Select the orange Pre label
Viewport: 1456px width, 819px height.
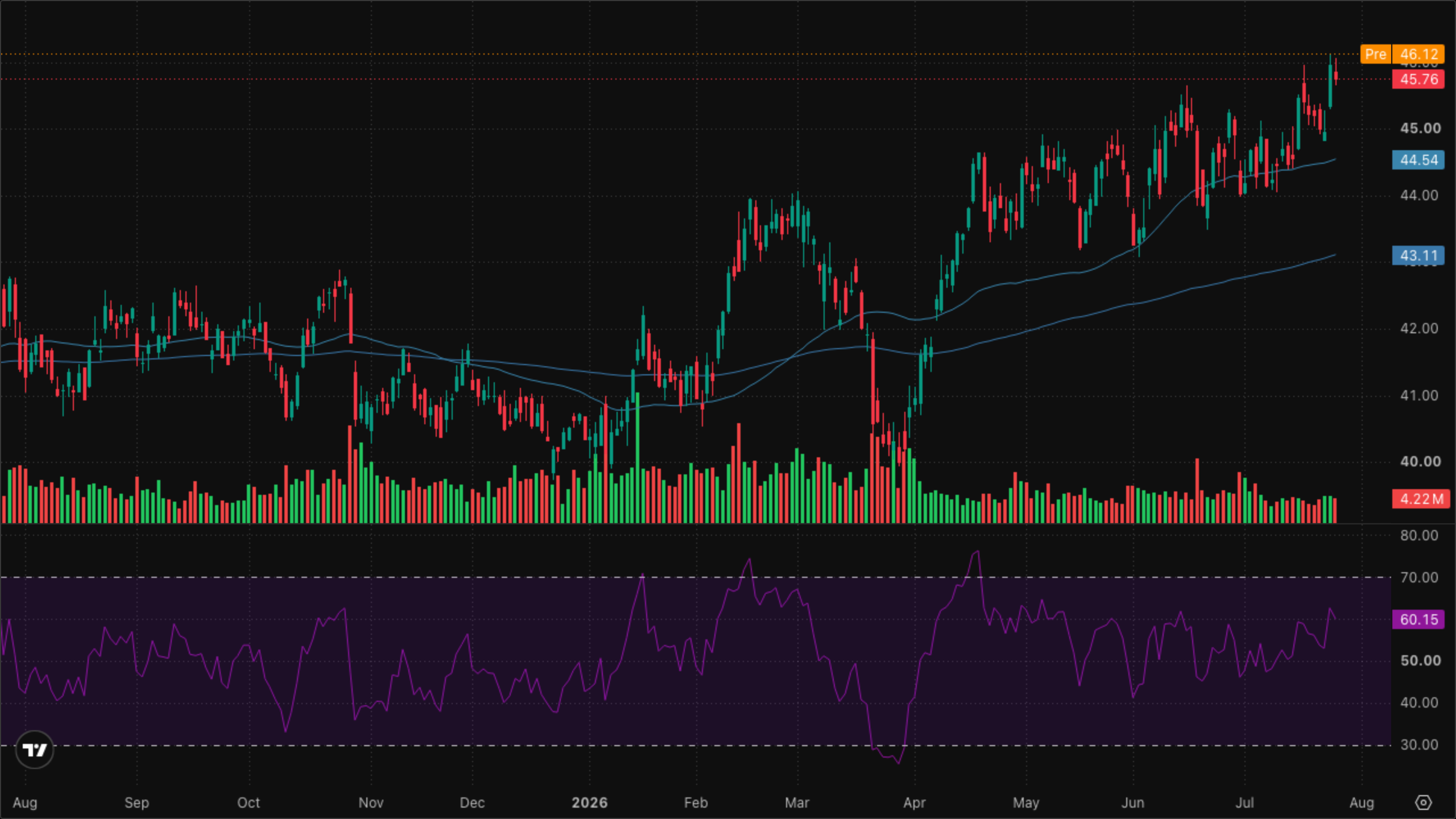point(1375,54)
